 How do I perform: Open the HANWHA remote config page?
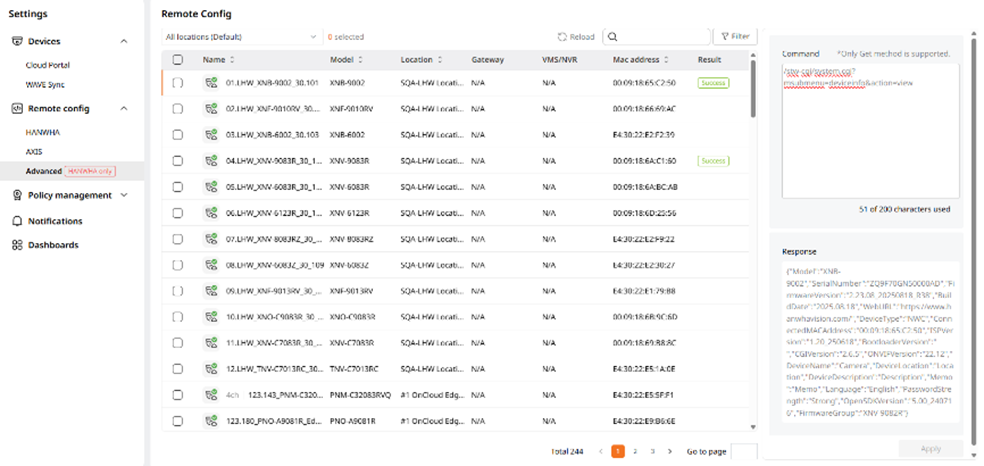point(42,131)
